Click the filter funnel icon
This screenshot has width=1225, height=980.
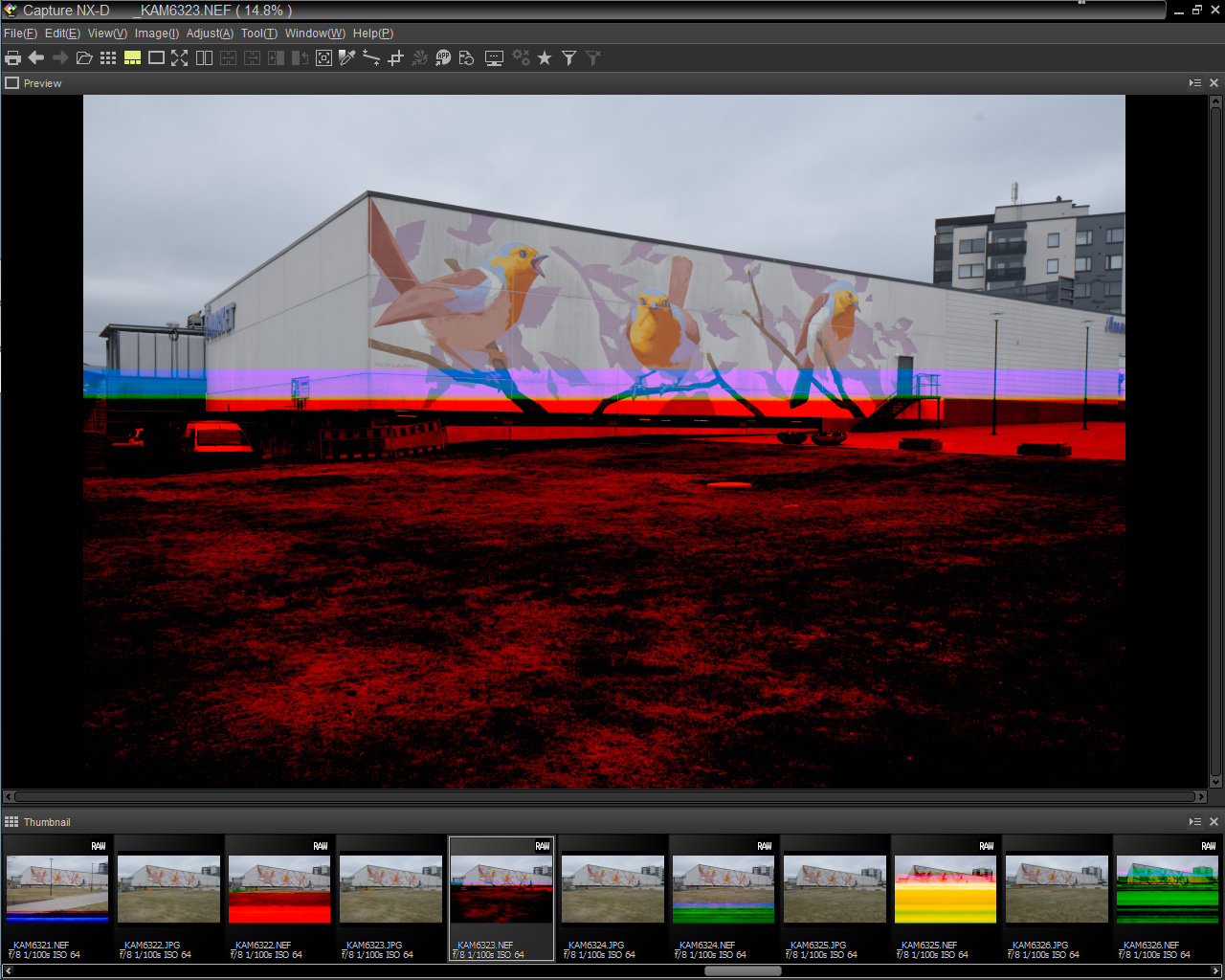pos(568,58)
